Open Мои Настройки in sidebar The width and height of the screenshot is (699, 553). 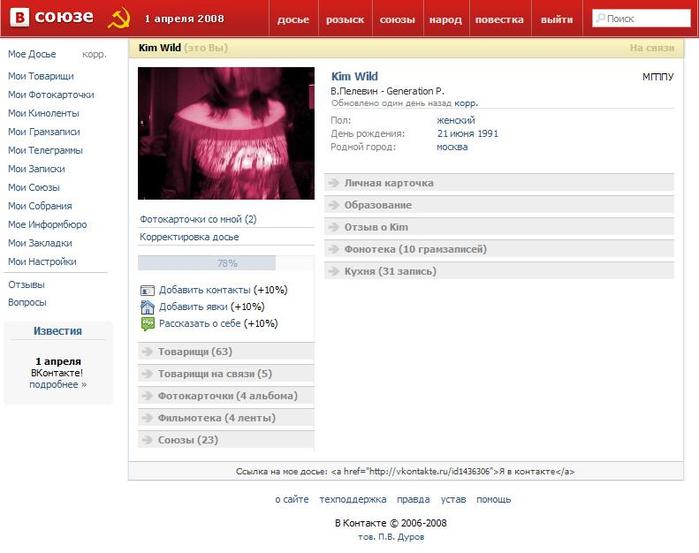[42, 261]
